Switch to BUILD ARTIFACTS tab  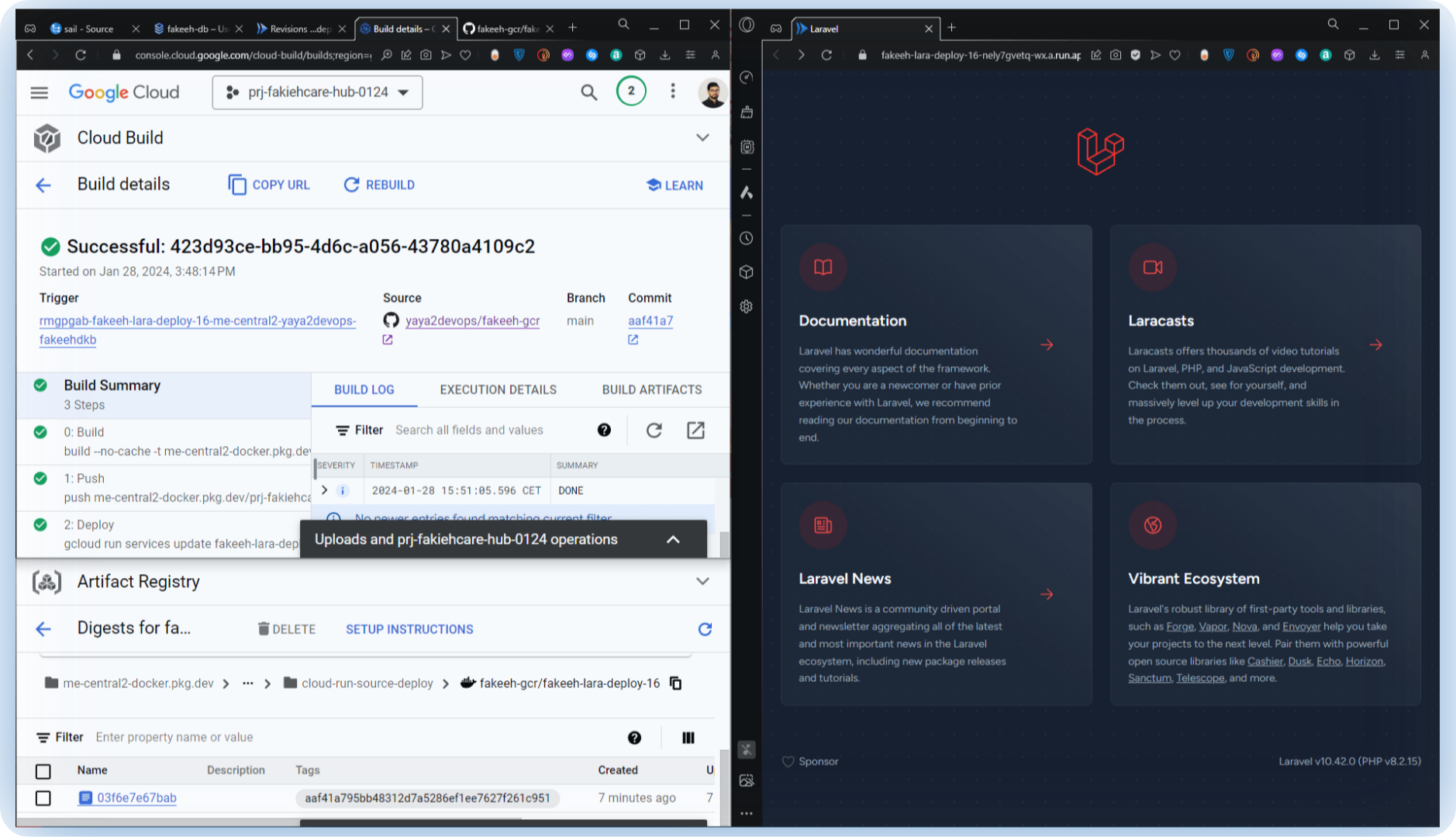[x=652, y=389]
